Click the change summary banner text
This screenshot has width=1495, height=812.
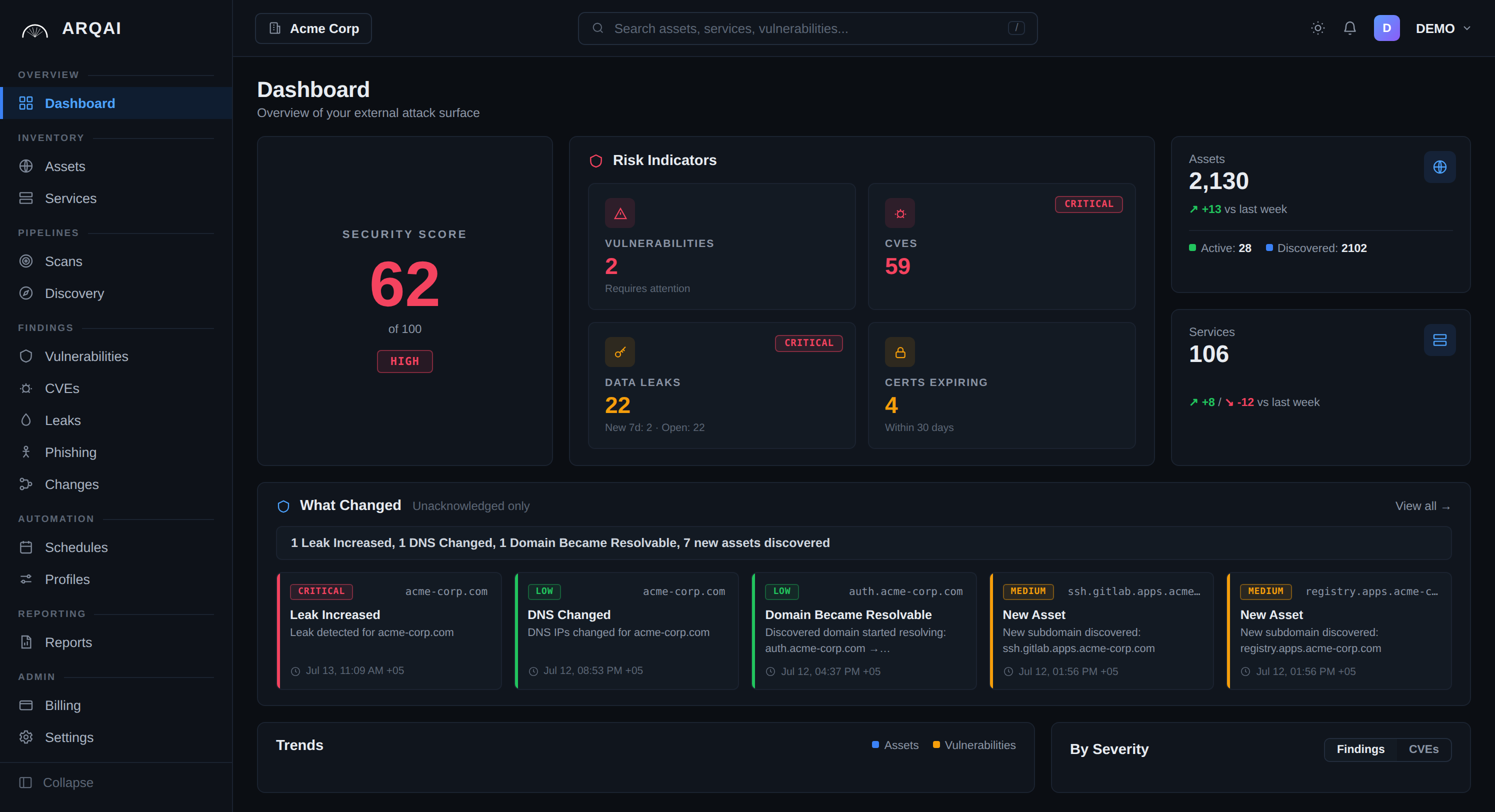coord(560,542)
